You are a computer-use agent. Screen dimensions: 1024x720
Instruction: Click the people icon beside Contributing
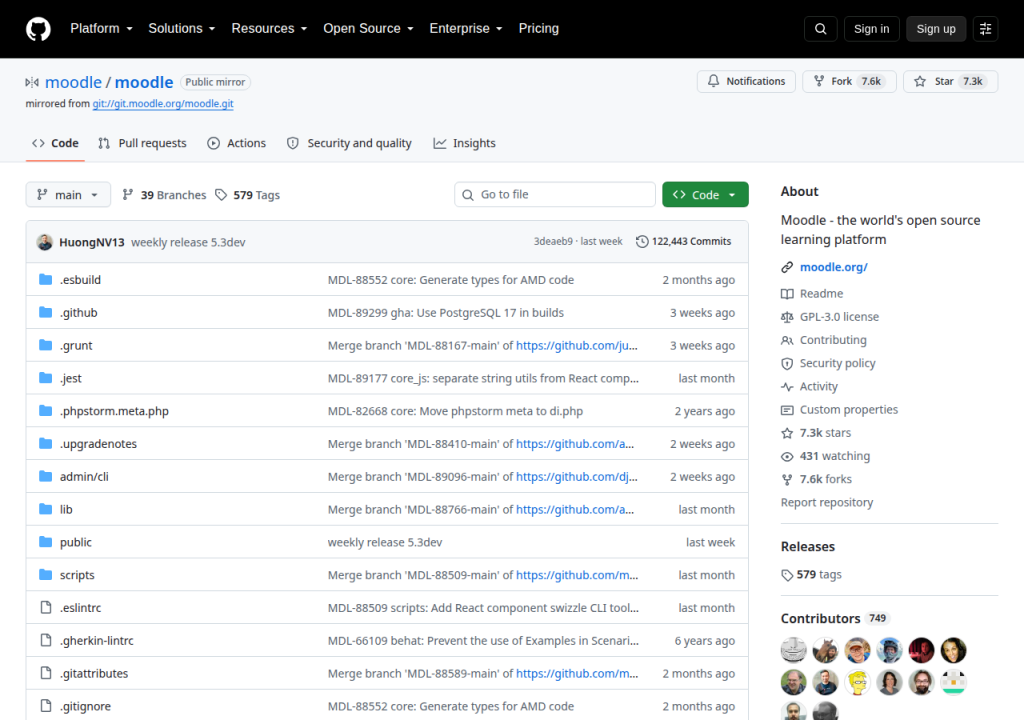(x=787, y=340)
